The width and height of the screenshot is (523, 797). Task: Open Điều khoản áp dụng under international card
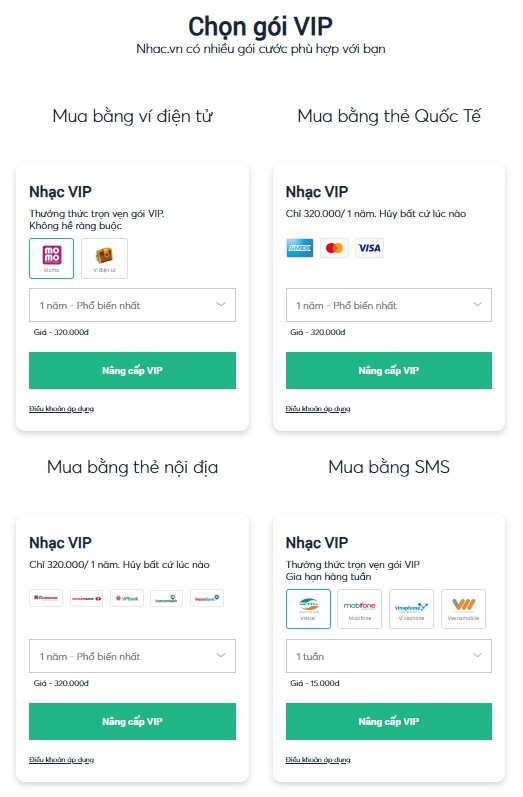click(318, 409)
